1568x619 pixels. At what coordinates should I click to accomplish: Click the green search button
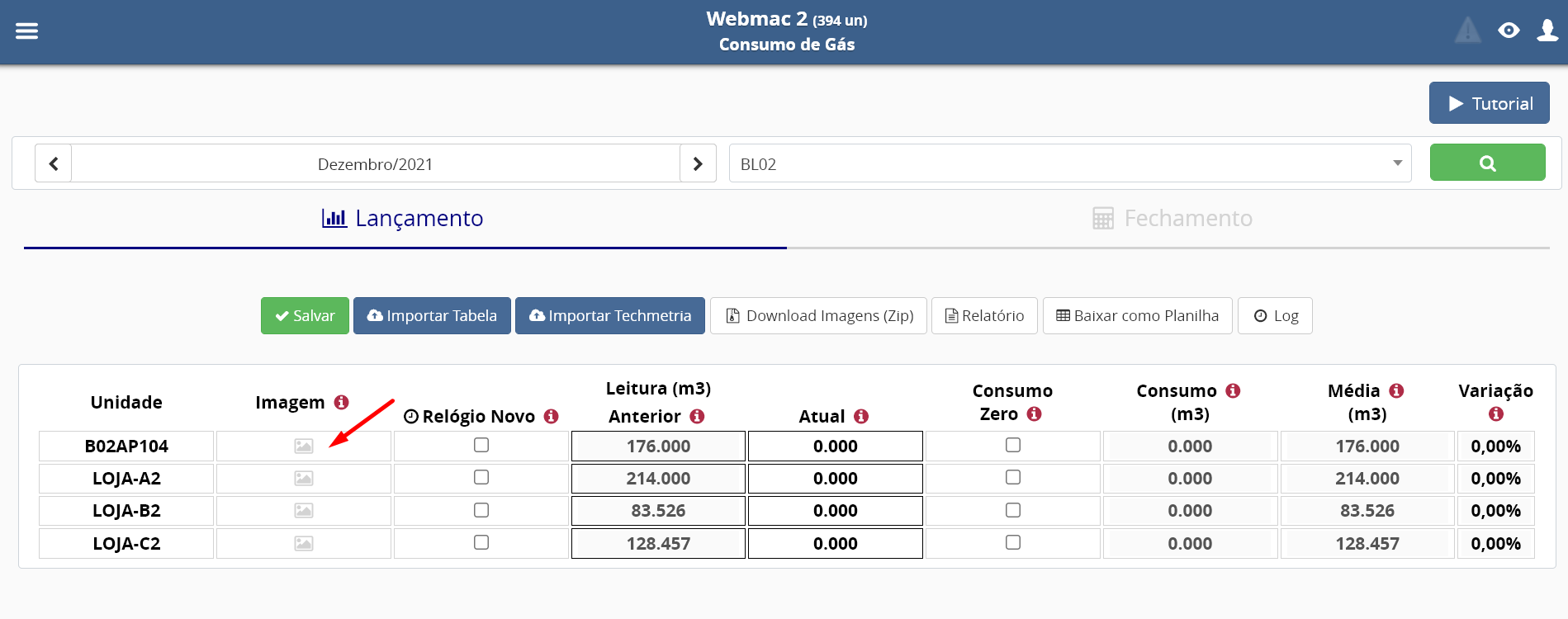tap(1487, 163)
